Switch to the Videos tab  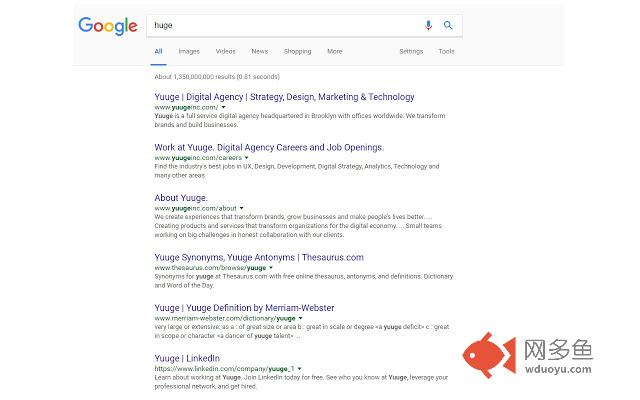225,51
